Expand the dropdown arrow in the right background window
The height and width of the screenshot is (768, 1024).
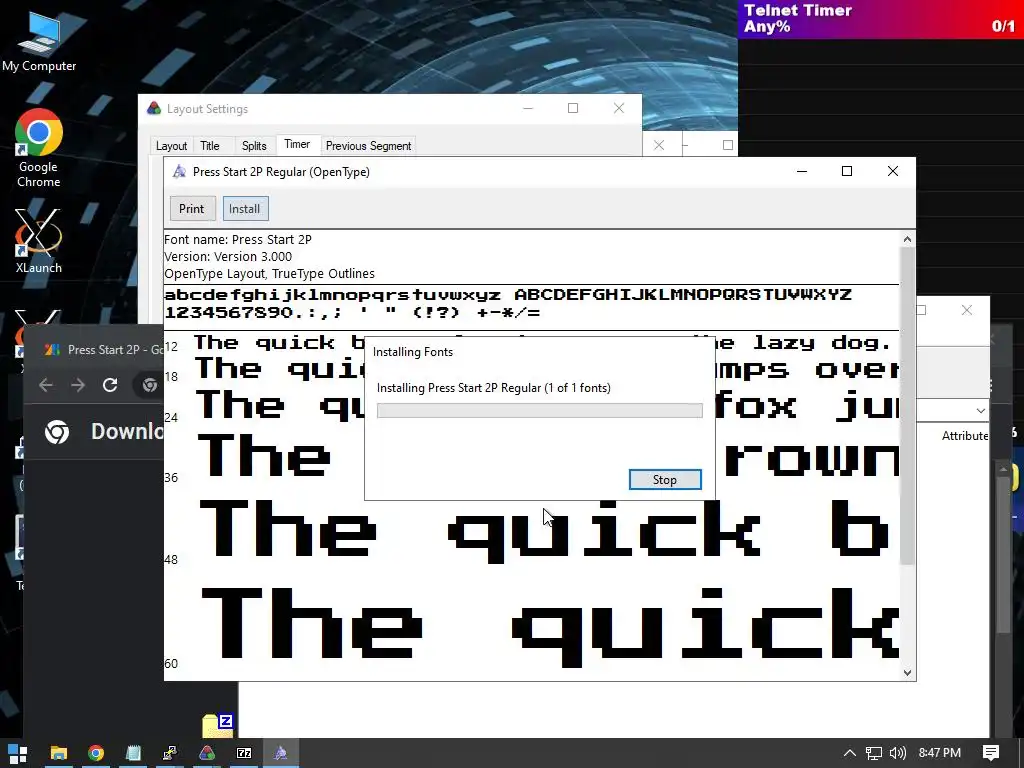click(x=980, y=411)
